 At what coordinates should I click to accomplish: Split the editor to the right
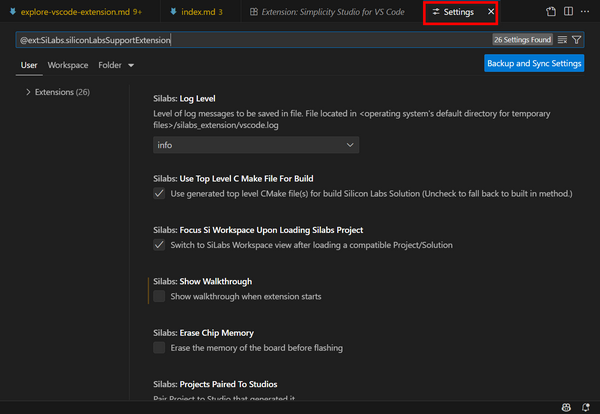pos(569,11)
